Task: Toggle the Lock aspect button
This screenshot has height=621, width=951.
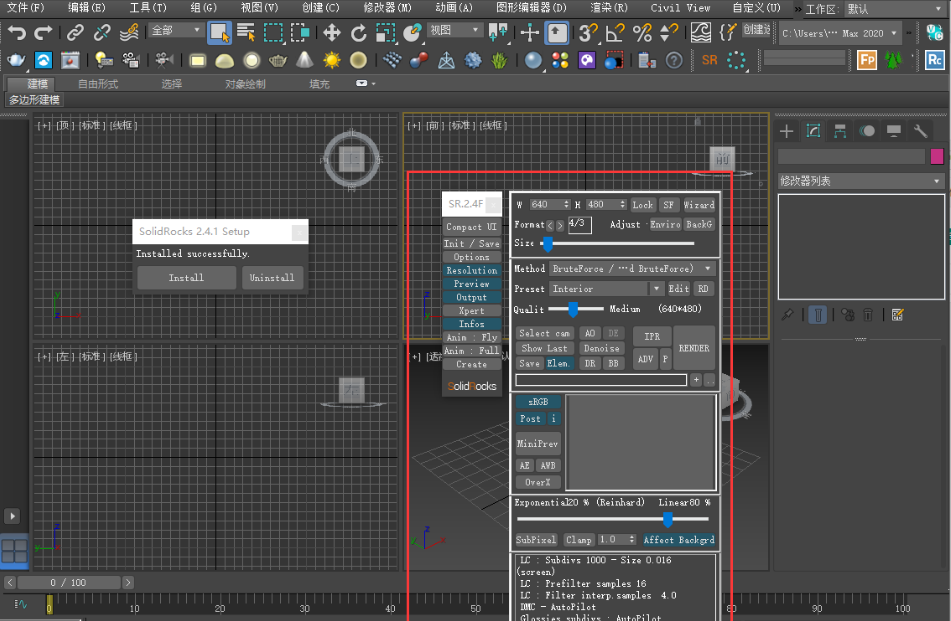Action: [643, 205]
